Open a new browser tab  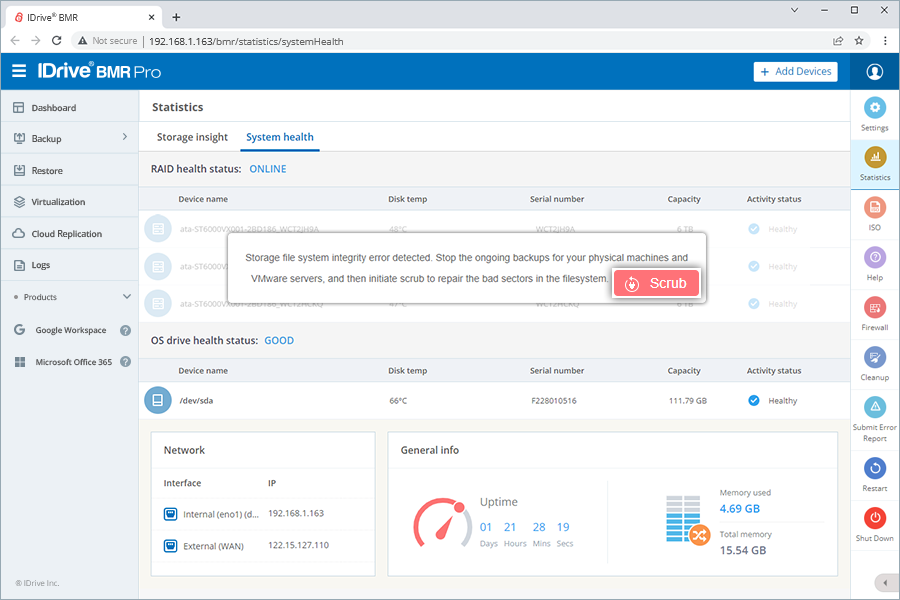176,17
